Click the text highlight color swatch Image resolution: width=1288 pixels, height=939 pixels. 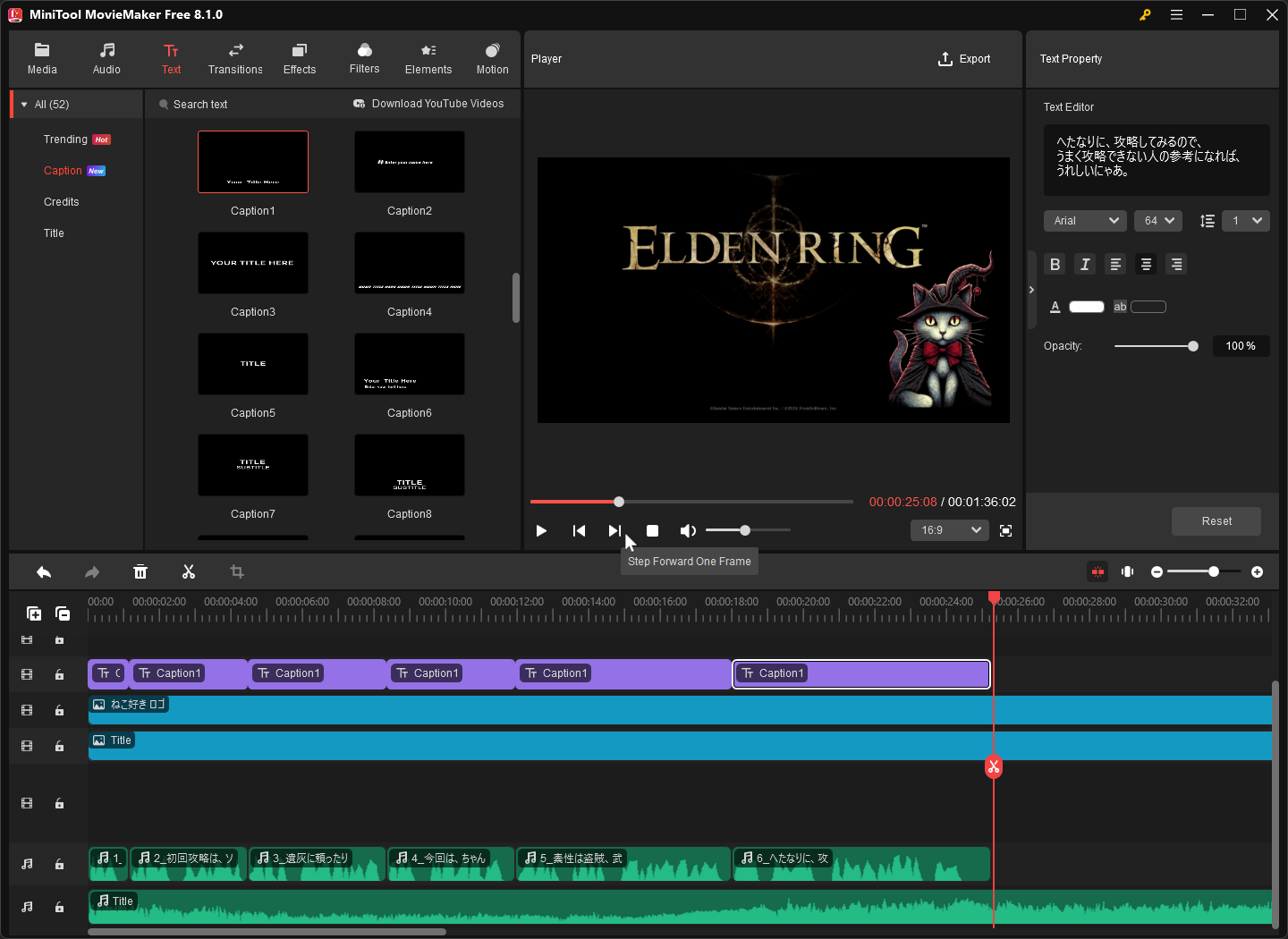click(1148, 307)
